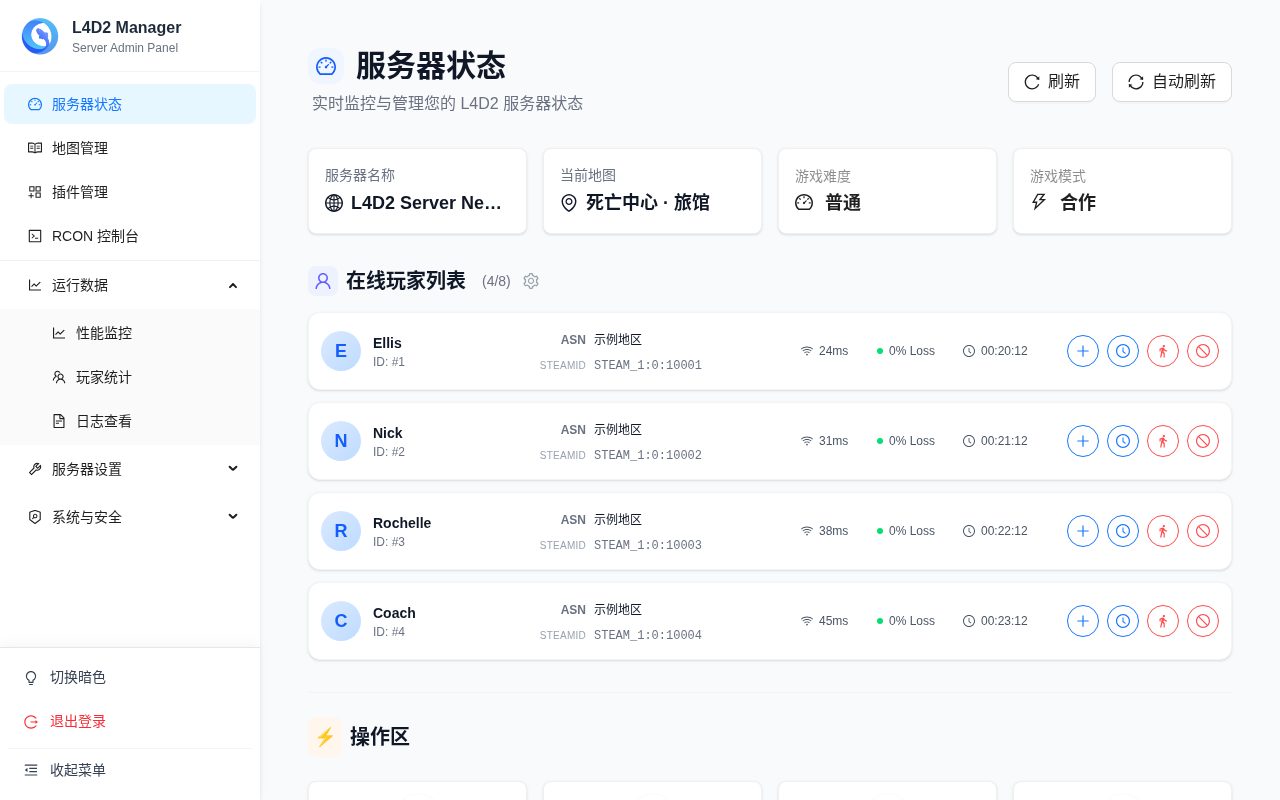Click the red ban icon for Coach
1280x800 pixels.
click(1203, 621)
